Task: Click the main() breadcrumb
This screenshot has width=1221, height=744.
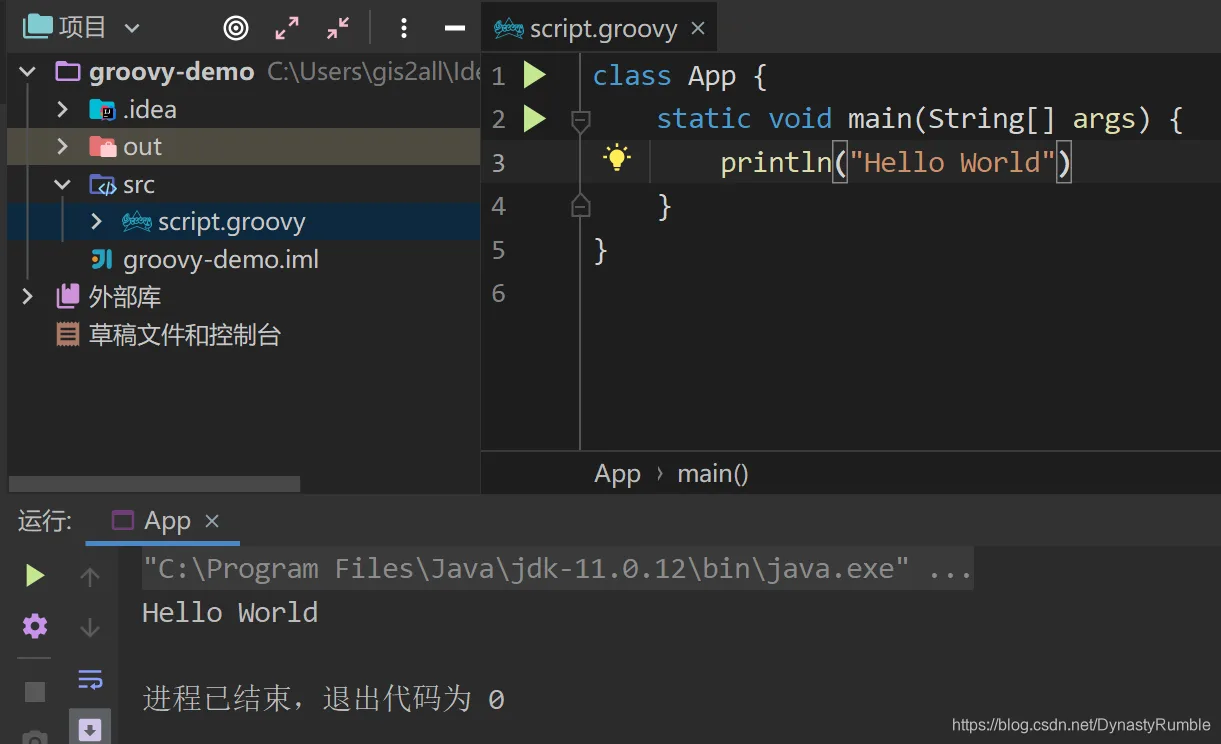Action: (x=713, y=474)
